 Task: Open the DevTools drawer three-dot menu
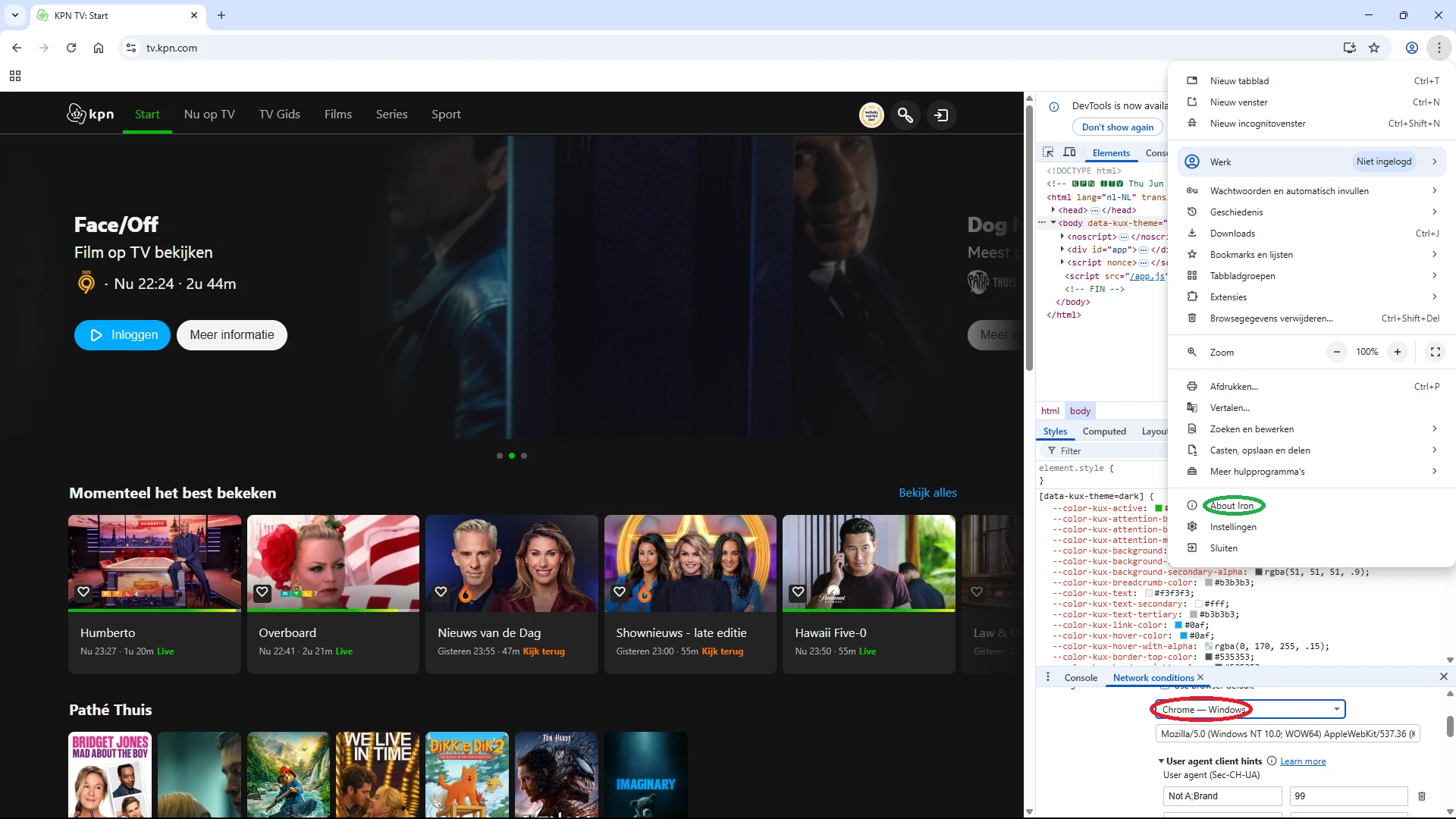click(x=1048, y=677)
